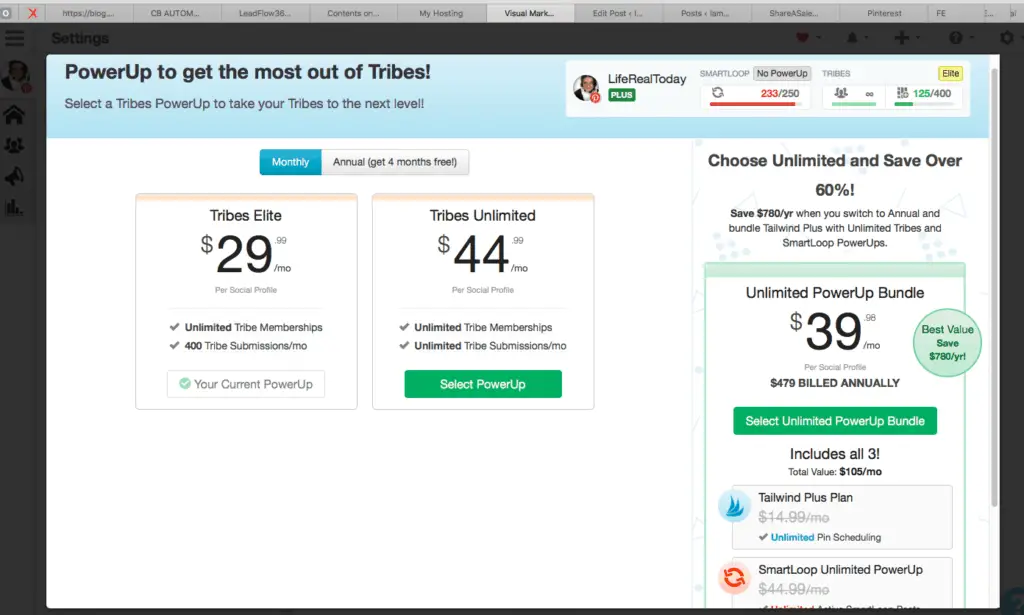The height and width of the screenshot is (615, 1024).
Task: Open the dropdown arrow beside help icon
Action: 971,39
